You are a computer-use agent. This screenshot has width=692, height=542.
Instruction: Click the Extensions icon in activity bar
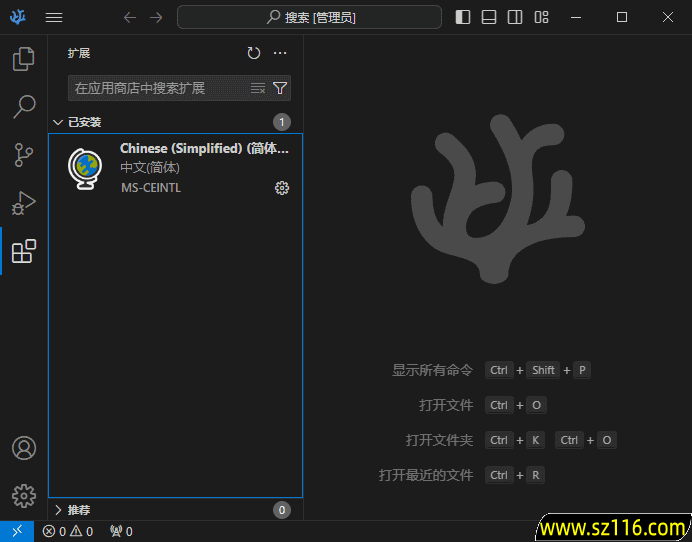[x=23, y=251]
